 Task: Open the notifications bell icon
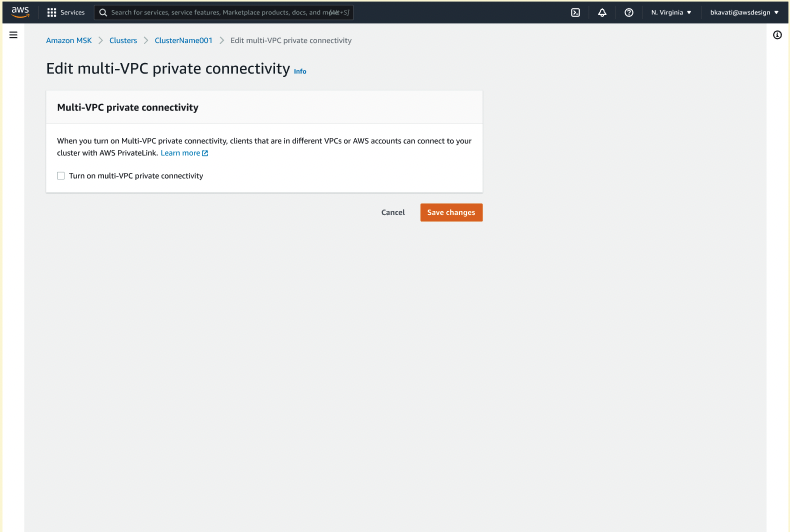[x=602, y=13]
